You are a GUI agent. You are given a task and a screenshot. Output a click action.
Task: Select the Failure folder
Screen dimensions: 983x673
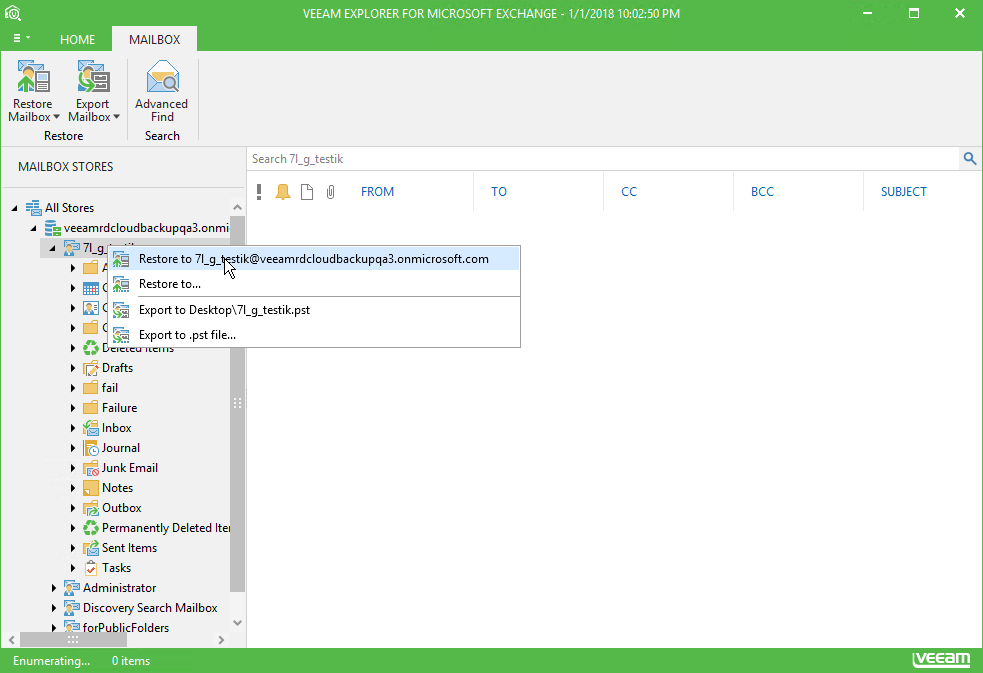[119, 408]
